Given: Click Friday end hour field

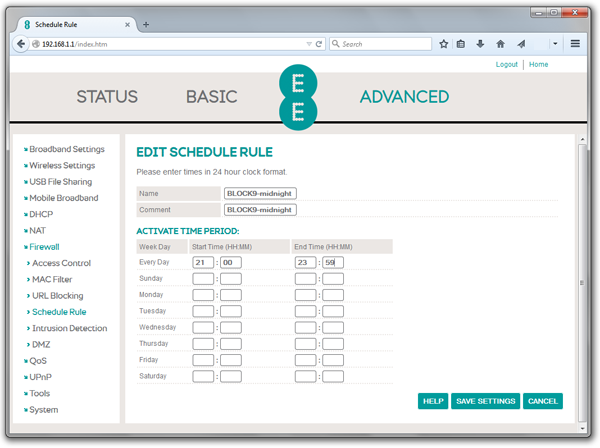Looking at the screenshot, I should pyautogui.click(x=305, y=360).
